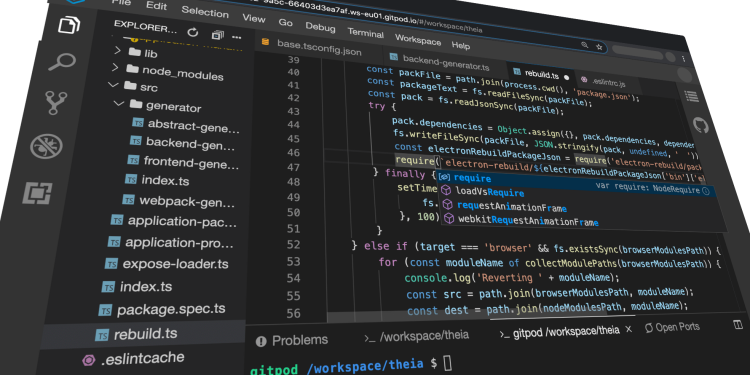Open the Selection menu
This screenshot has height=375, width=750.
coord(205,12)
